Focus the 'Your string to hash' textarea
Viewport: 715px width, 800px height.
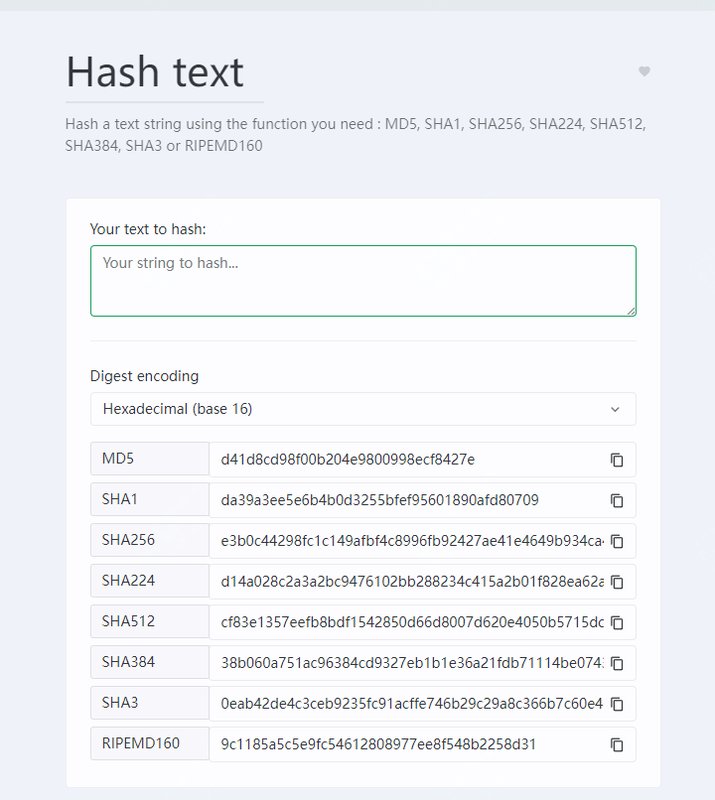pyautogui.click(x=362, y=281)
